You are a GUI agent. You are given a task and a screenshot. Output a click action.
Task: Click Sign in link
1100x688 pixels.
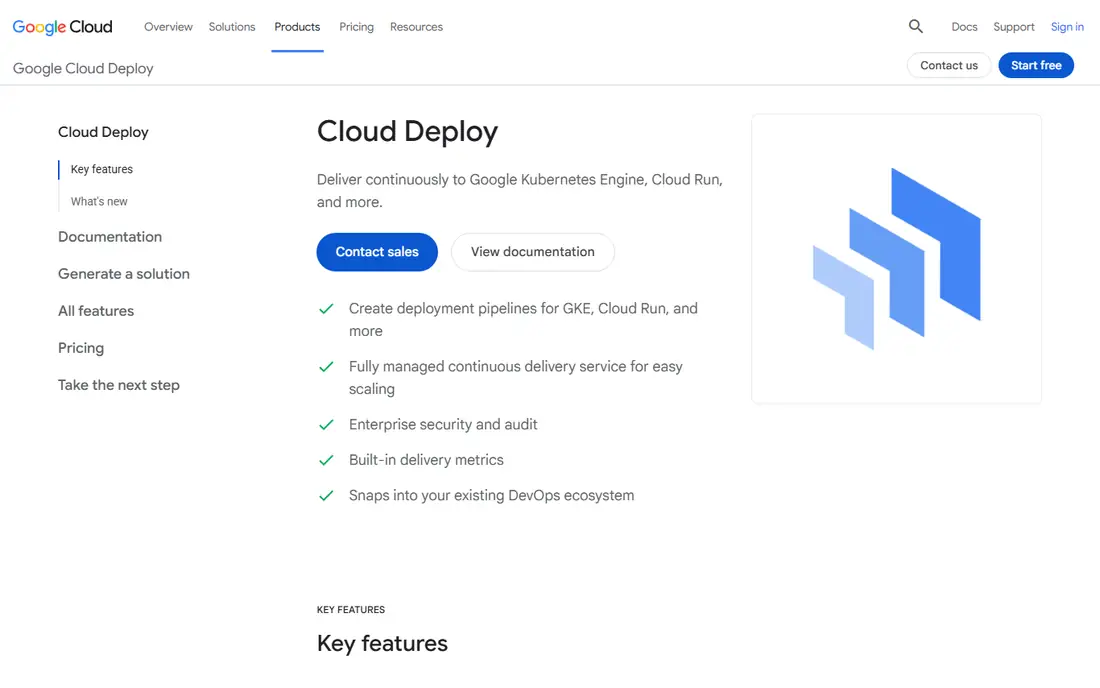point(1067,27)
